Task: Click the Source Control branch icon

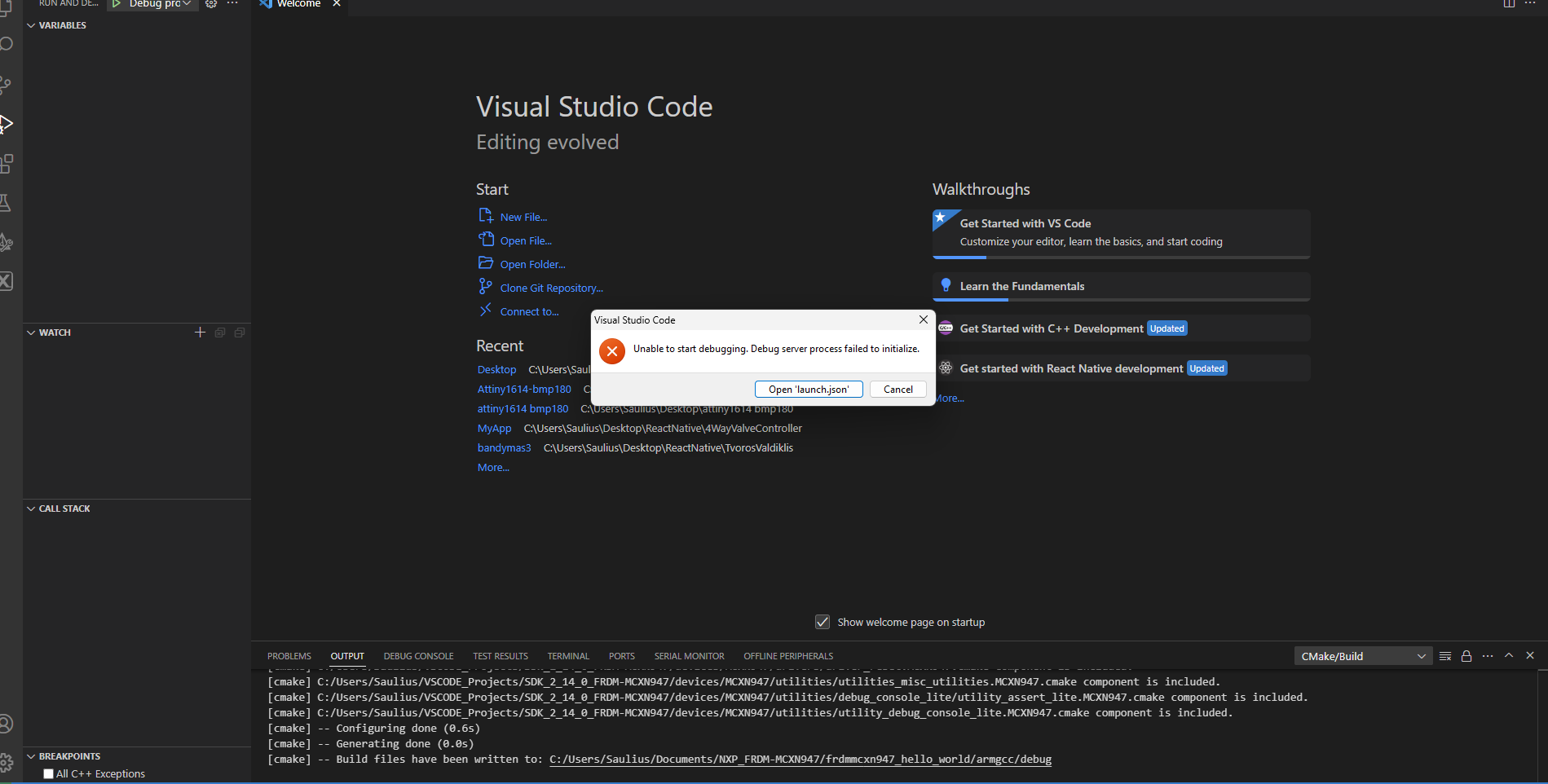Action: point(6,85)
